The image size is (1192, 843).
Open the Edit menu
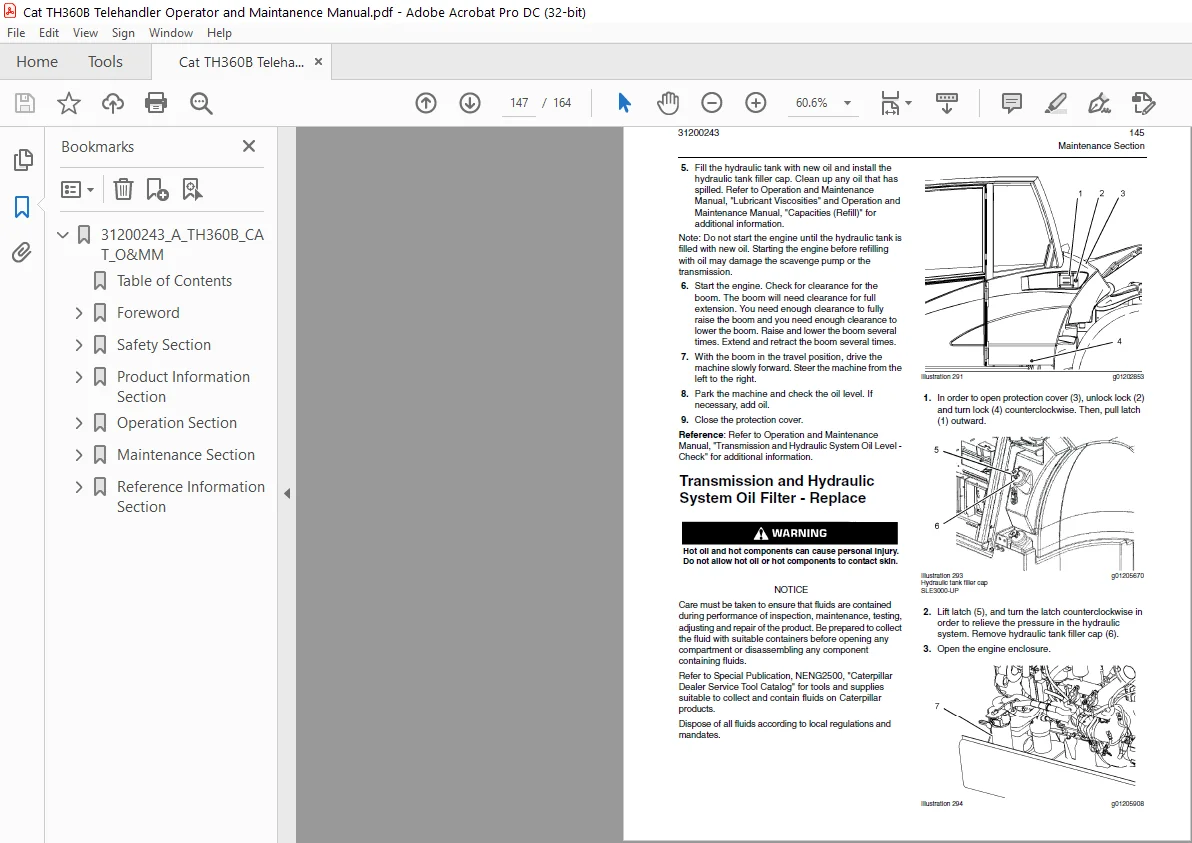[49, 33]
